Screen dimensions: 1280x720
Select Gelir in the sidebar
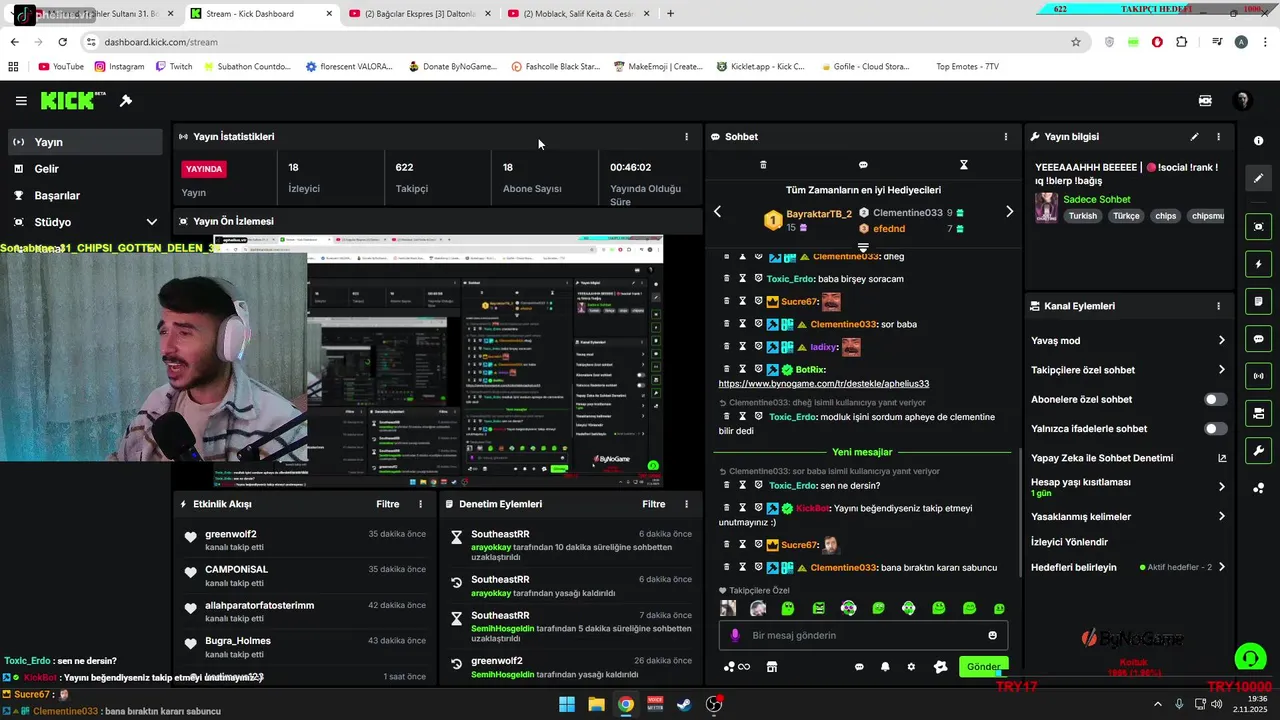point(85,169)
